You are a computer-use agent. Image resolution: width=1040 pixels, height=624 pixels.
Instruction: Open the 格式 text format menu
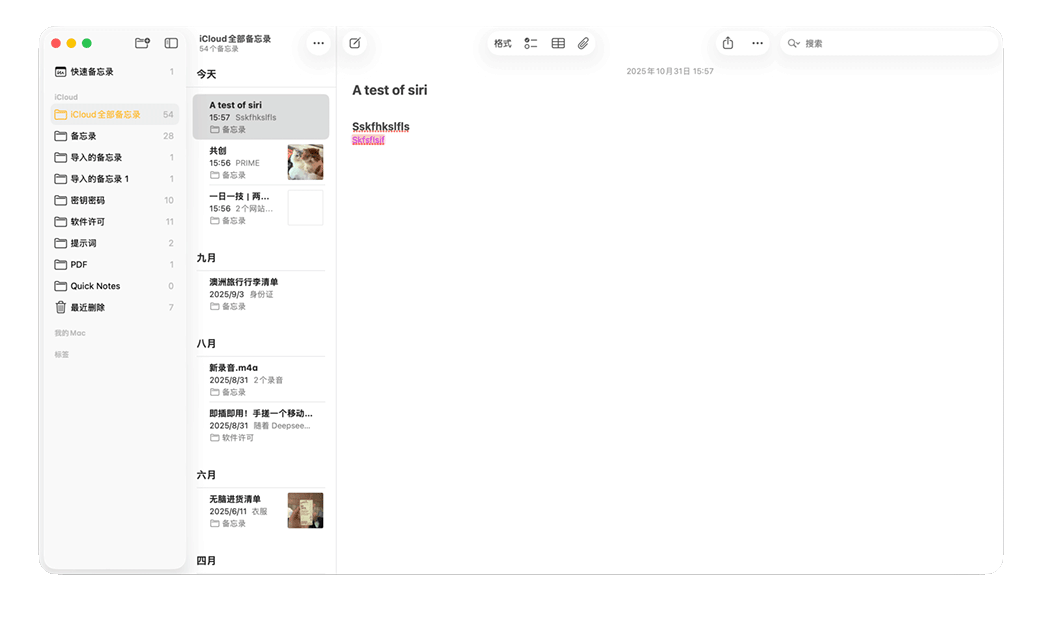502,43
